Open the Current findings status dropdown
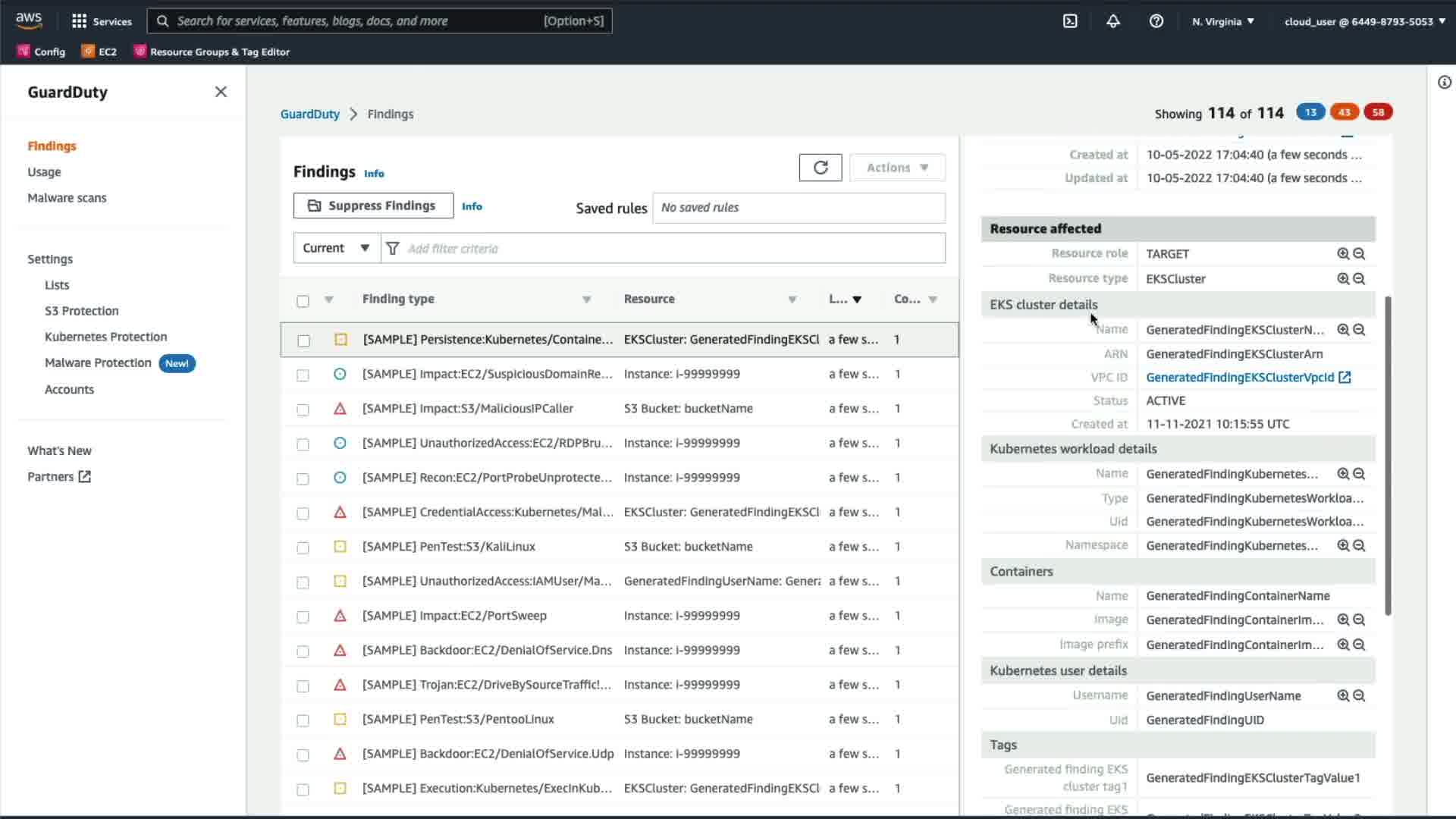 tap(336, 248)
